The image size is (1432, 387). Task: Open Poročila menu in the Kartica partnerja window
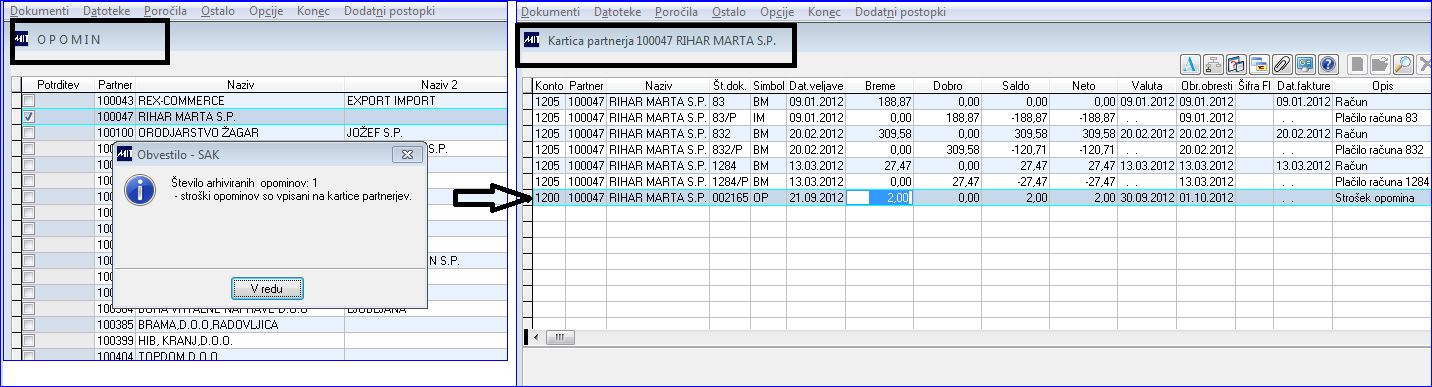(677, 11)
